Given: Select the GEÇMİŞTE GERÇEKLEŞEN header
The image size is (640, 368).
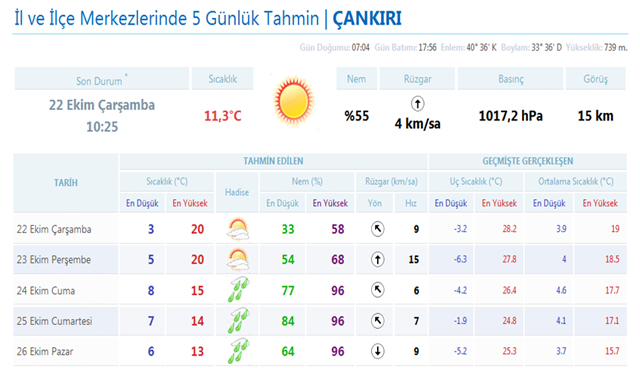Looking at the screenshot, I should (x=528, y=161).
